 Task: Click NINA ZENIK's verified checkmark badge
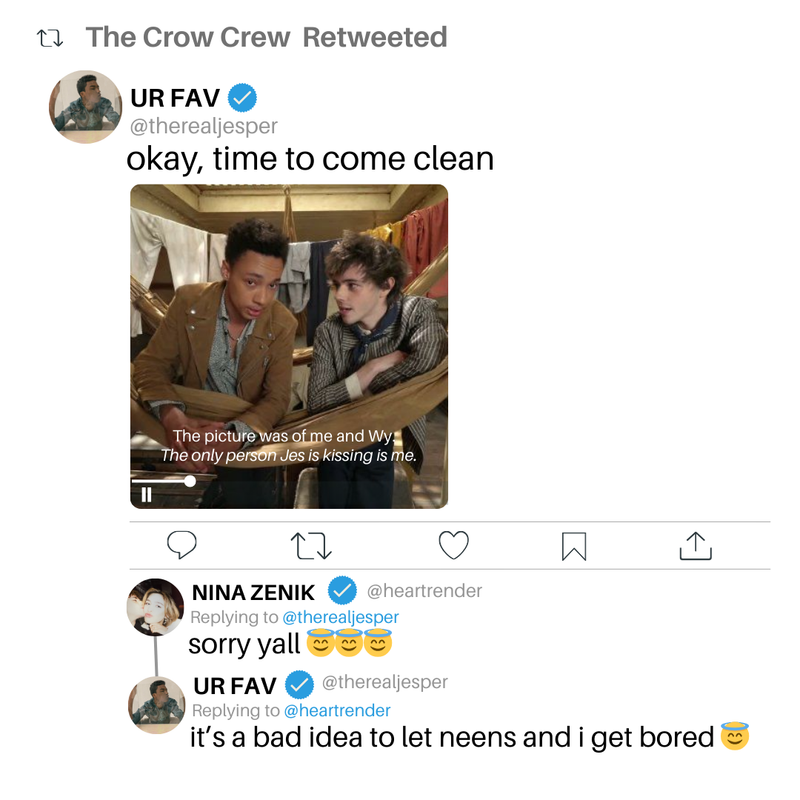[x=342, y=591]
